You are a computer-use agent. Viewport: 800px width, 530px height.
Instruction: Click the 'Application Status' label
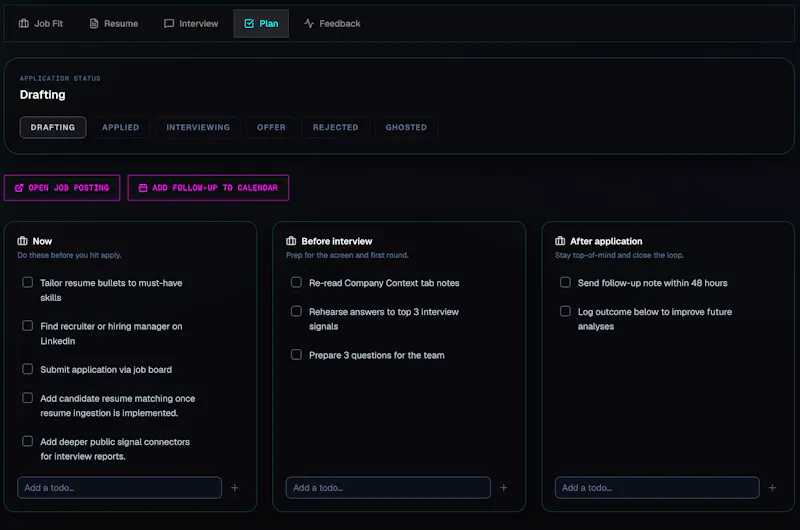point(60,79)
